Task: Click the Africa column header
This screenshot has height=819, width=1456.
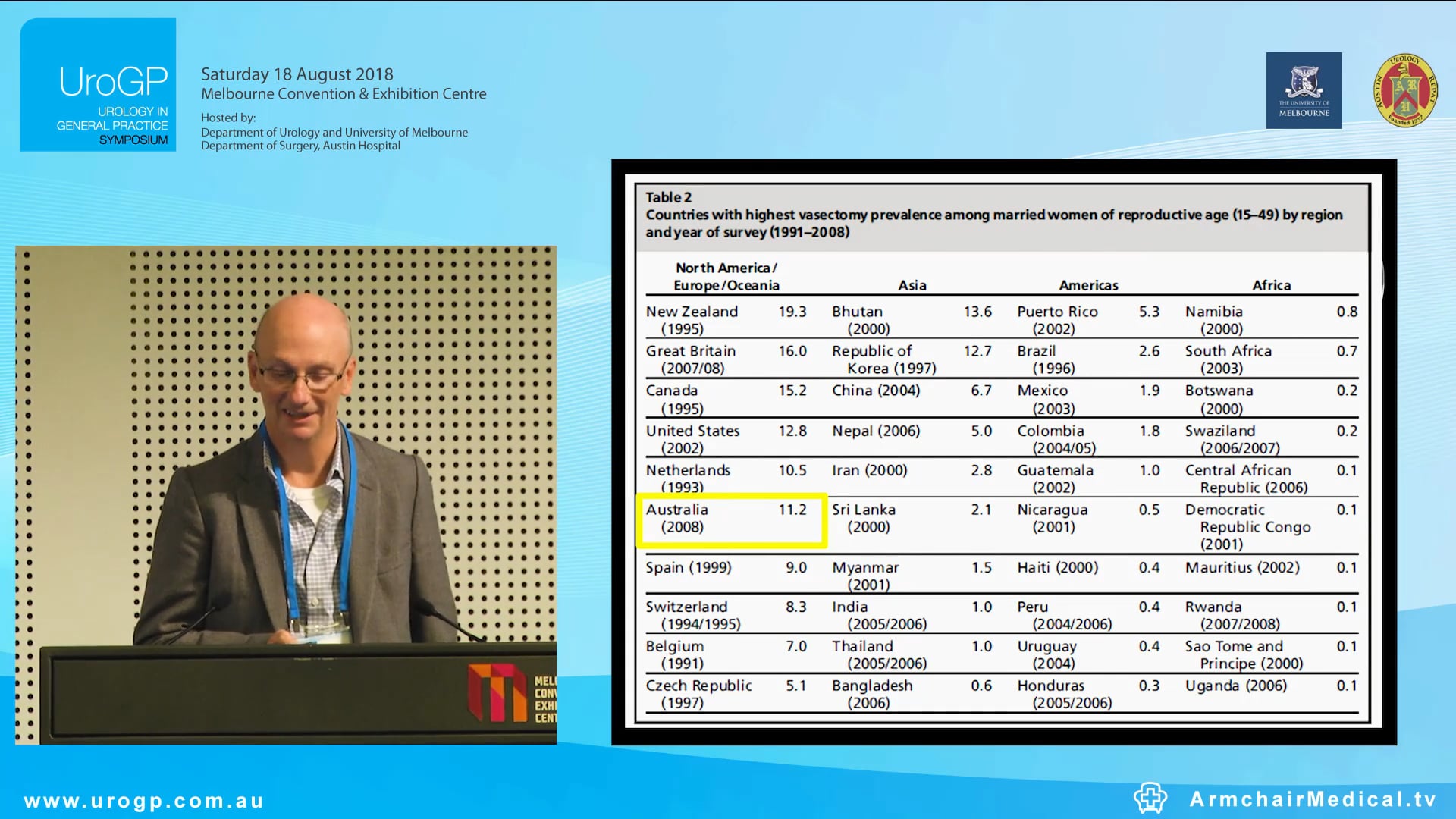Action: point(1271,285)
